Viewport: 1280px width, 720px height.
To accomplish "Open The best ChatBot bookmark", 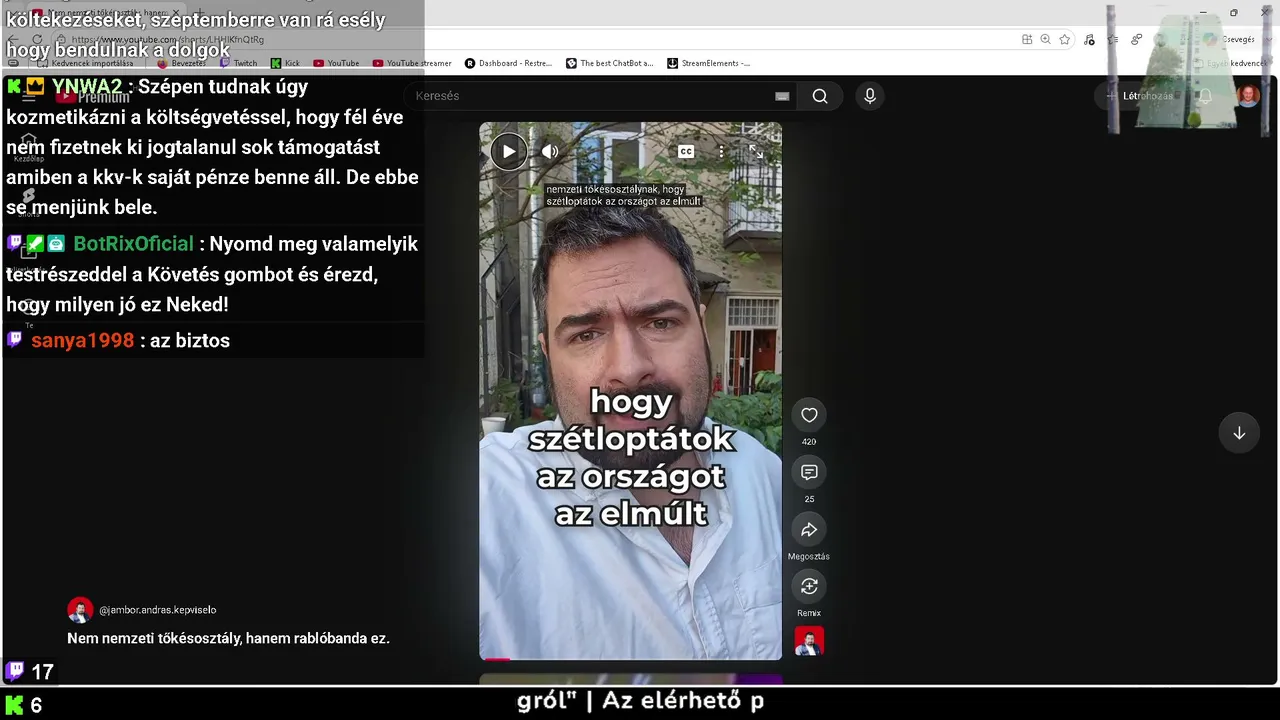I will point(609,63).
